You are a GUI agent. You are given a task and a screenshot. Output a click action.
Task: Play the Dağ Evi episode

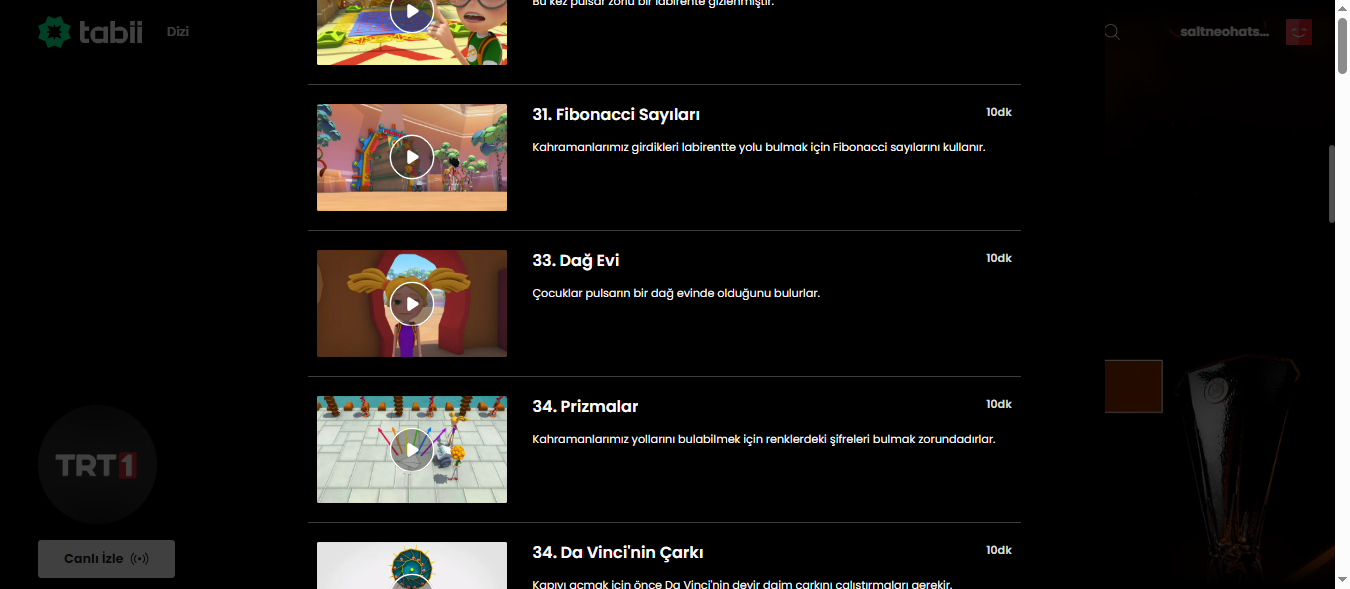tap(412, 303)
